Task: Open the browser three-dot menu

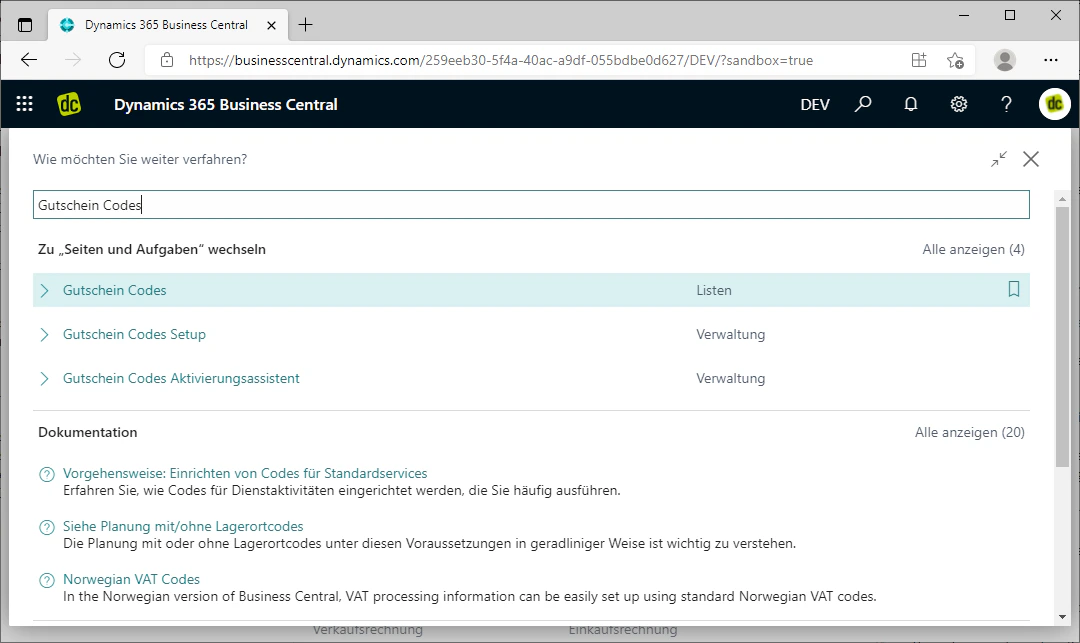Action: [x=1050, y=60]
